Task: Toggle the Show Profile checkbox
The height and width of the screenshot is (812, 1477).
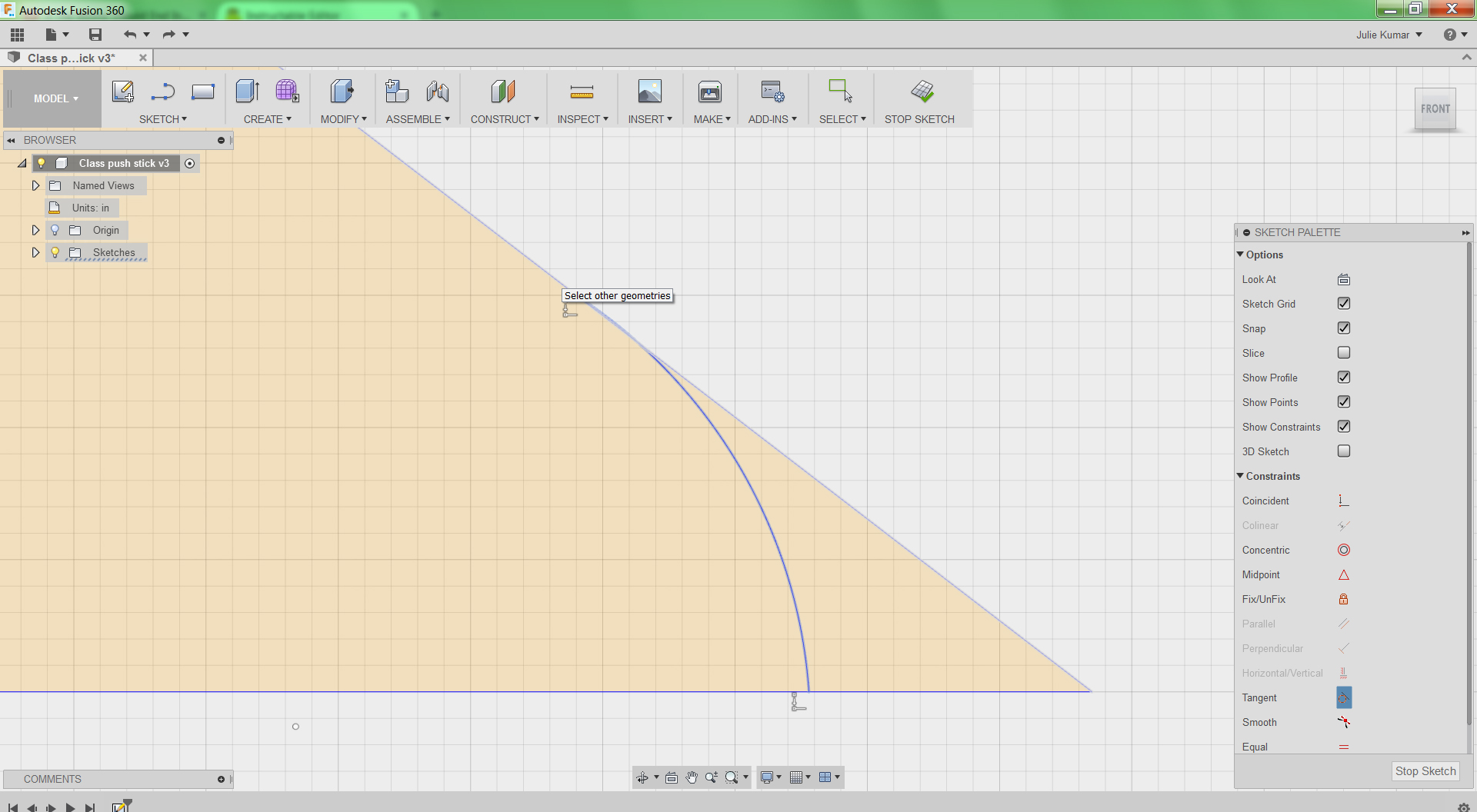Action: coord(1344,378)
